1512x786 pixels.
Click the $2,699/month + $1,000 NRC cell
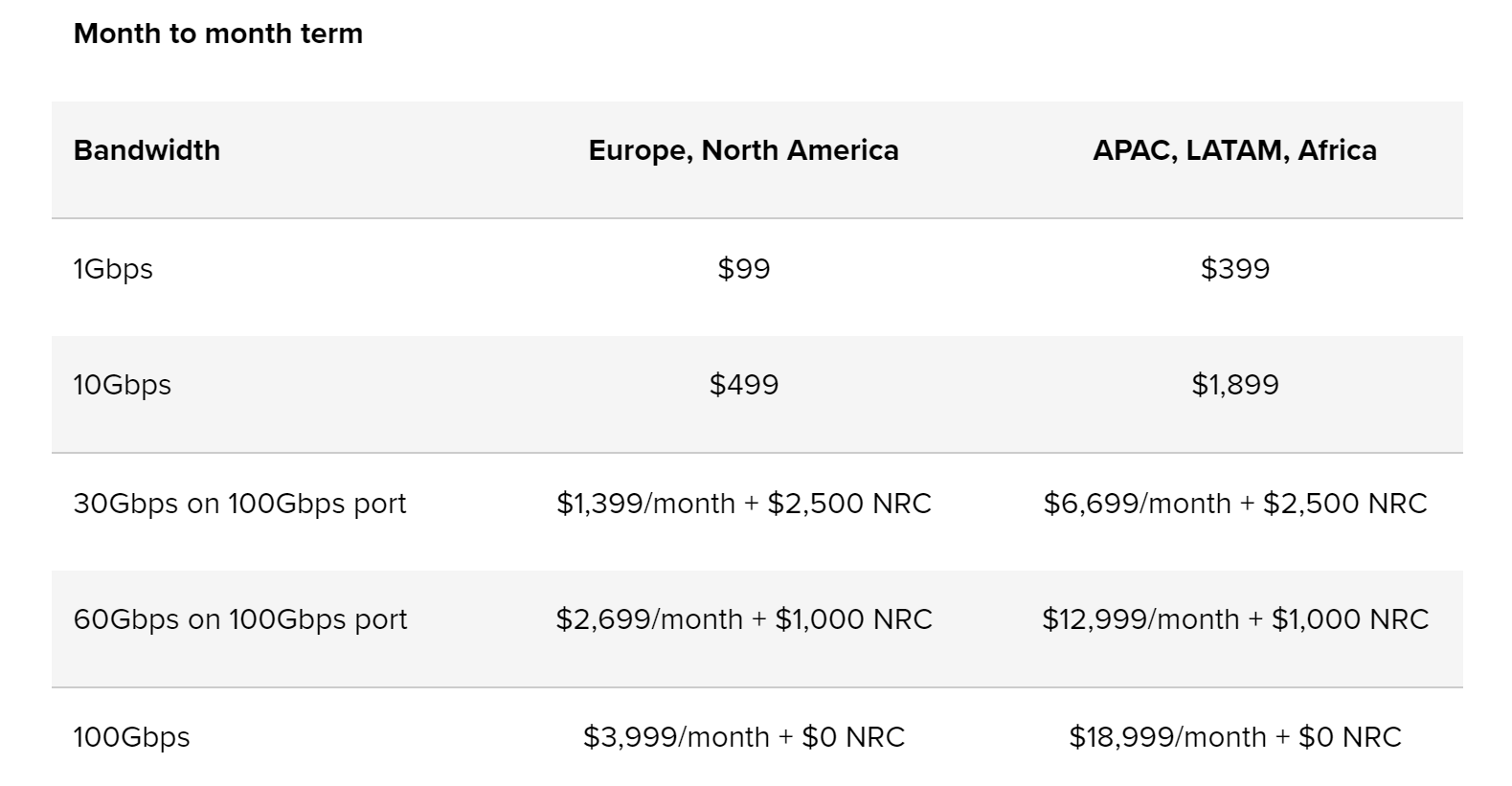tap(744, 618)
